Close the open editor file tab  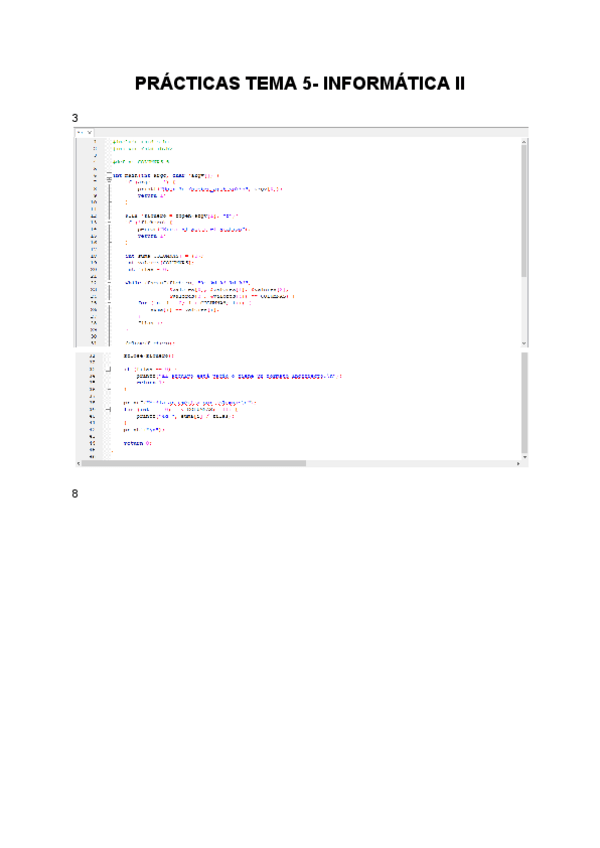pos(88,132)
